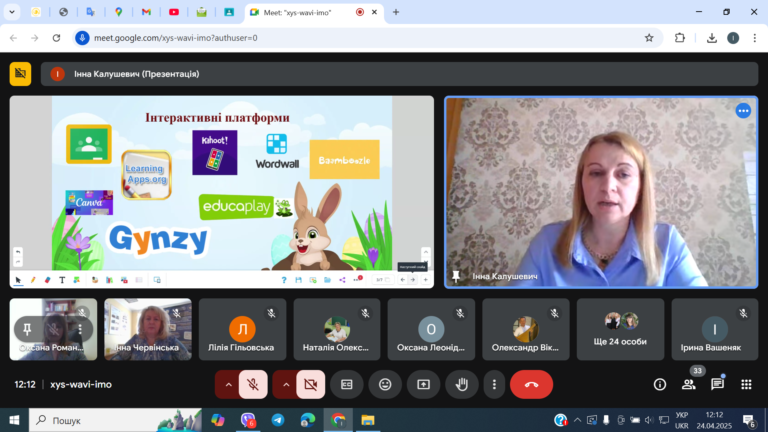Open three-dot options on Інна Калушевич video
768x432 pixels.
[743, 111]
